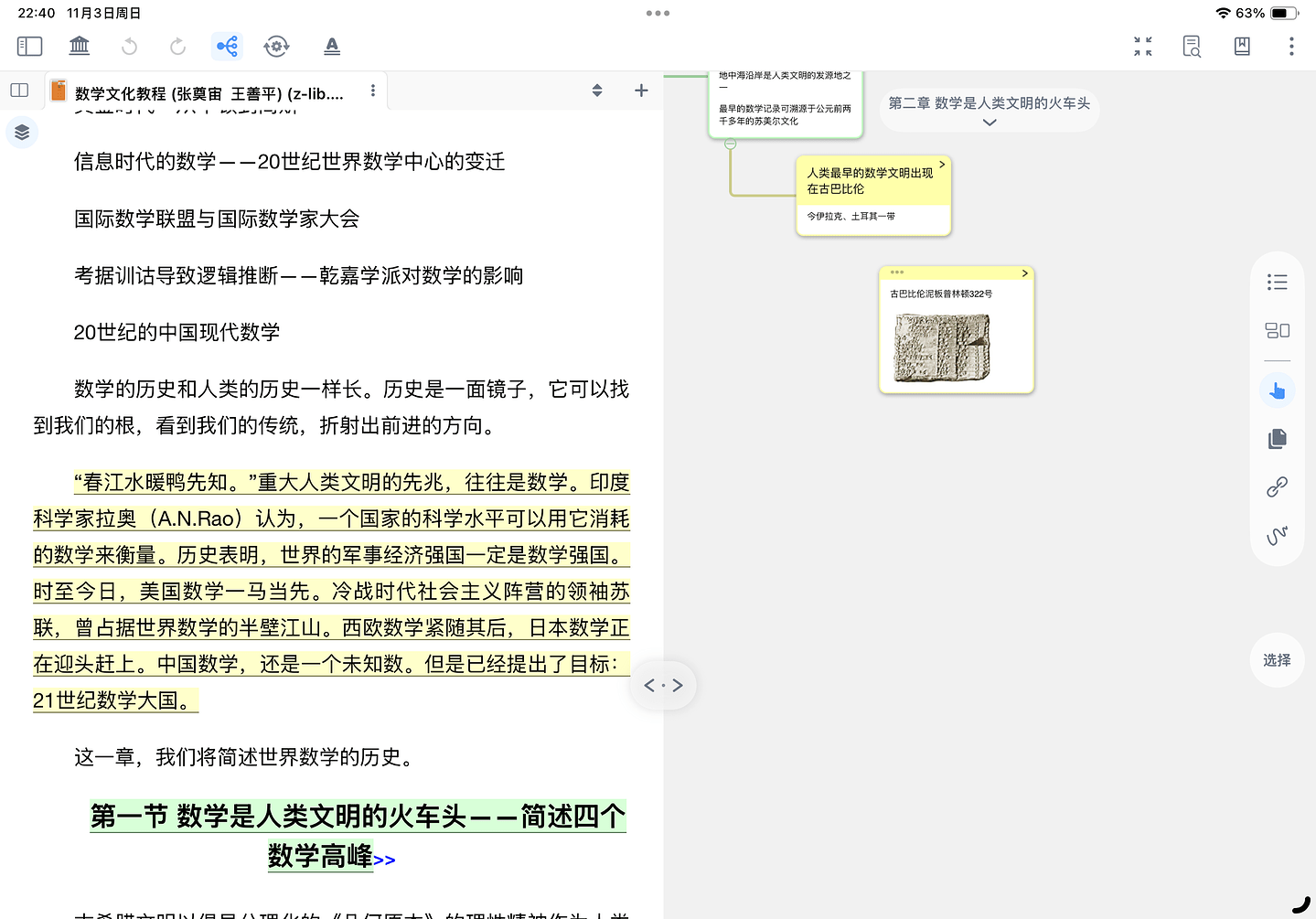
Task: Toggle the mind map mode icon
Action: click(227, 46)
